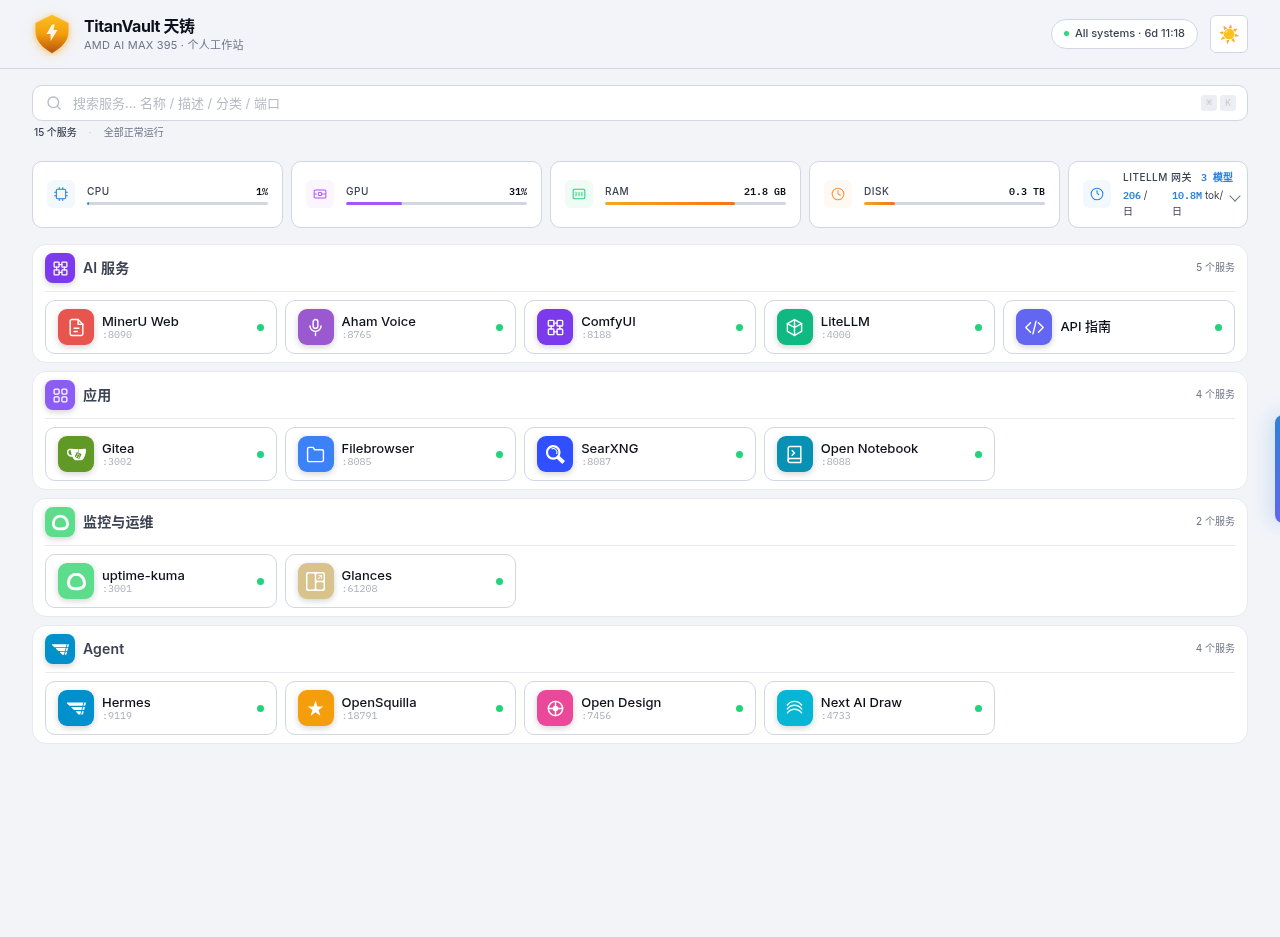Click the MinerU Web green status dot

pos(261,327)
